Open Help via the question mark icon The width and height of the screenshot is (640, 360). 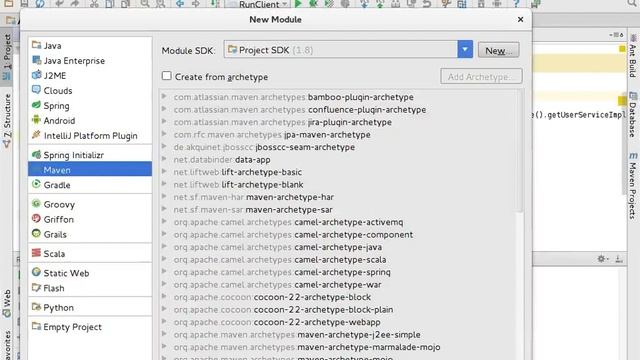pyautogui.click(x=516, y=4)
